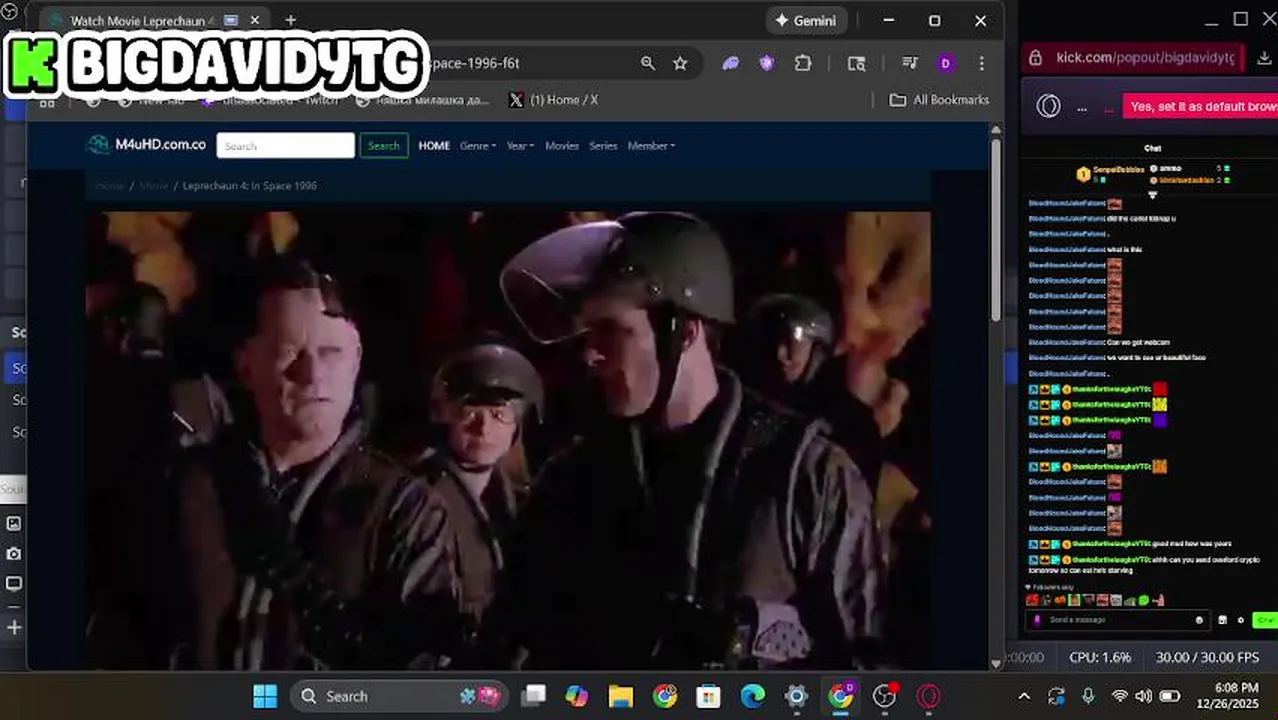The width and height of the screenshot is (1278, 720).
Task: Expand the Year dropdown menu
Action: 520,146
